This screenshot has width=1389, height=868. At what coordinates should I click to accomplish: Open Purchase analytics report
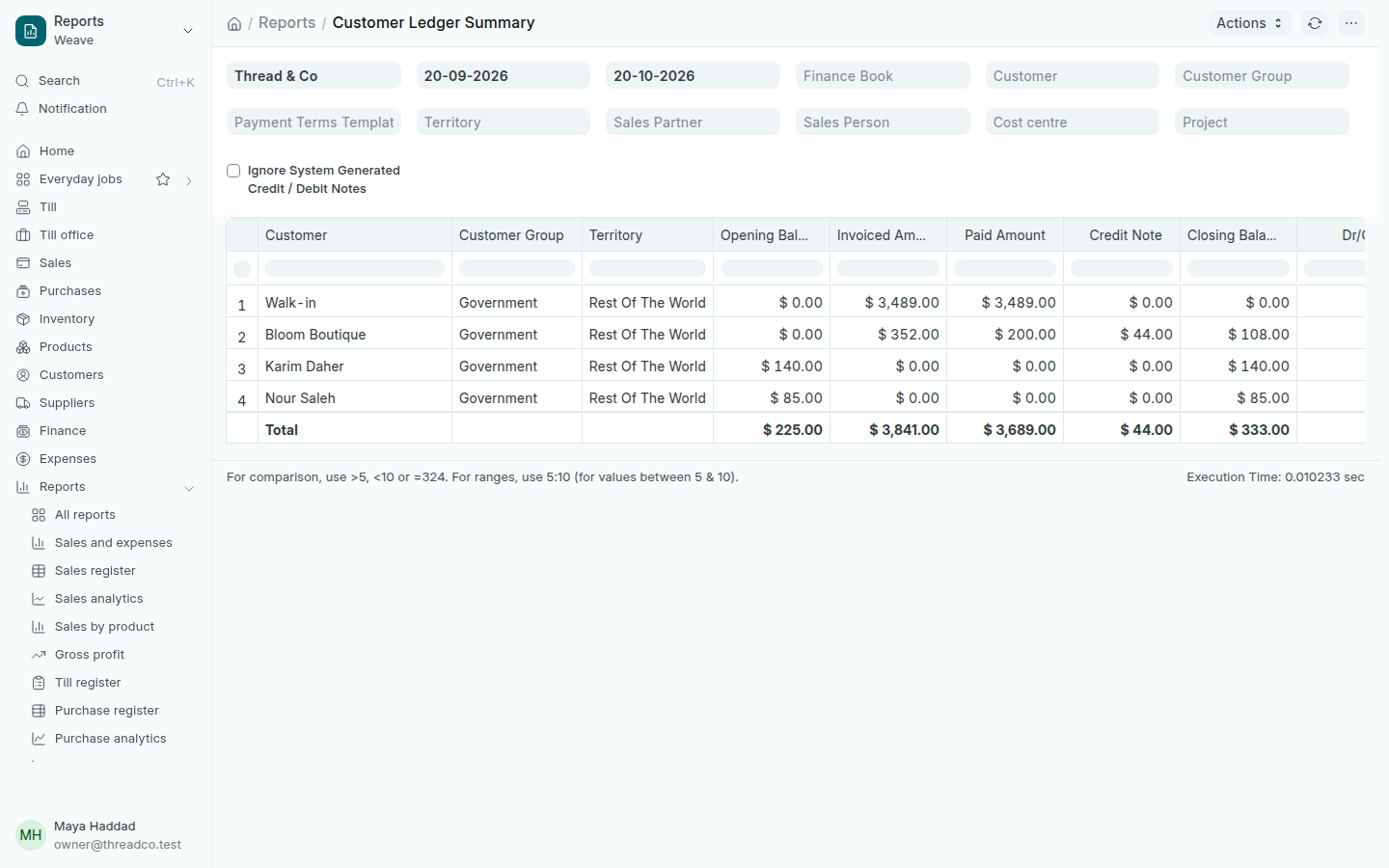tap(110, 739)
